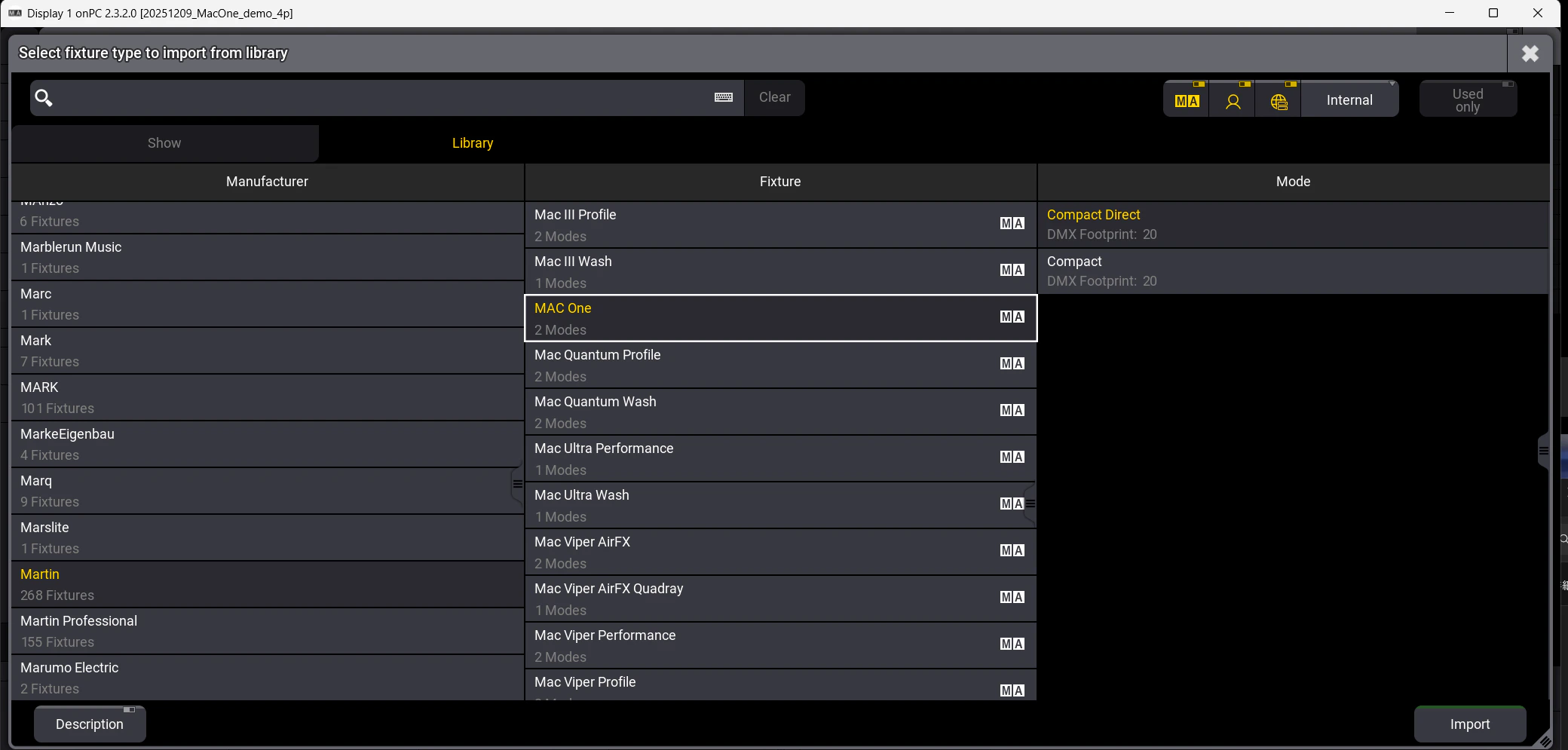Choose the Mac Quantum Wash fixture name
Screen dimensions: 1568x750
pyautogui.click(x=595, y=402)
